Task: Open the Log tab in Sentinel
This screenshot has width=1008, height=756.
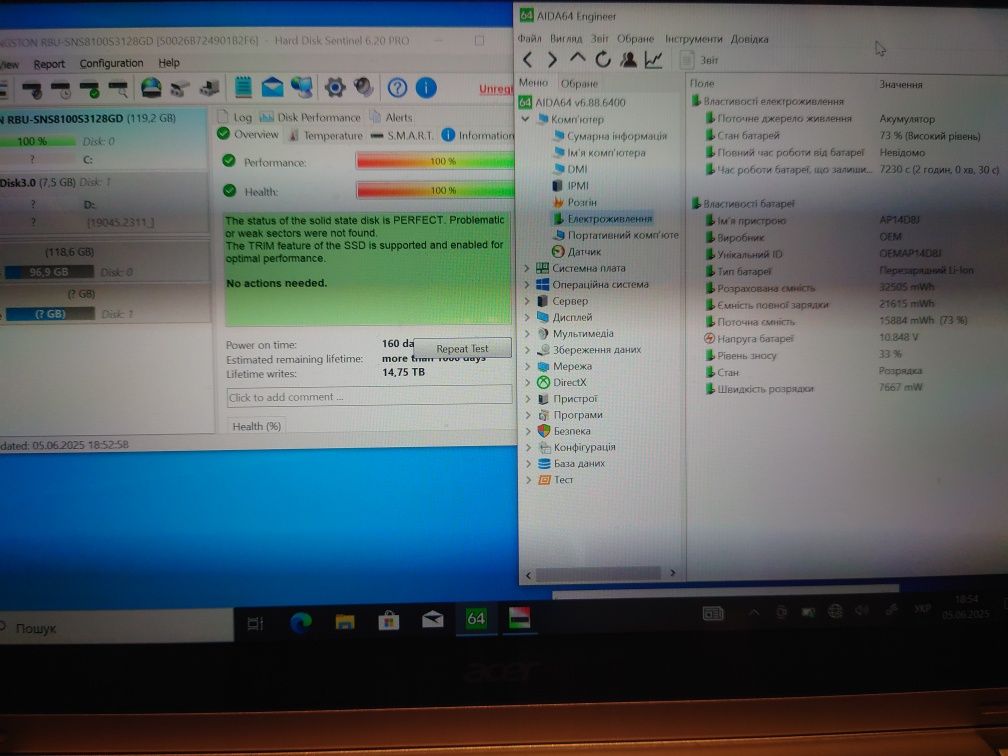Action: tap(235, 118)
